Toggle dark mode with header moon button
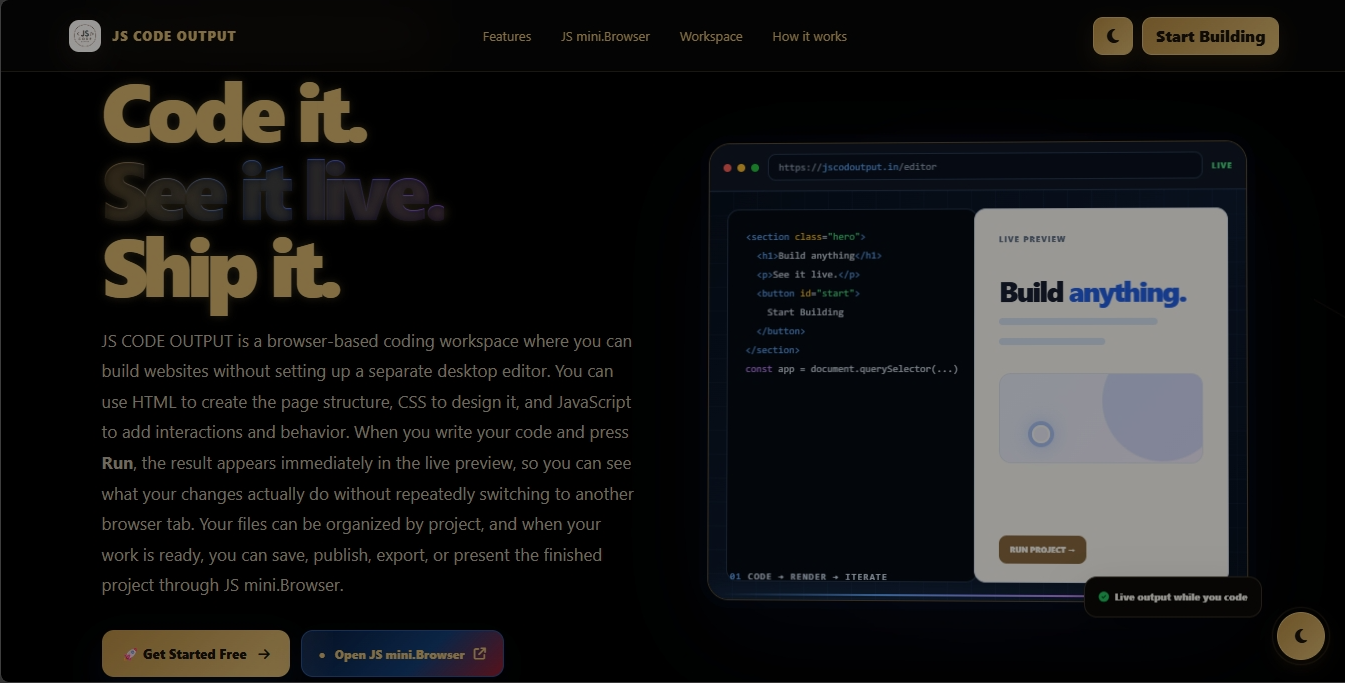Viewport: 1345px width, 683px height. (1113, 36)
